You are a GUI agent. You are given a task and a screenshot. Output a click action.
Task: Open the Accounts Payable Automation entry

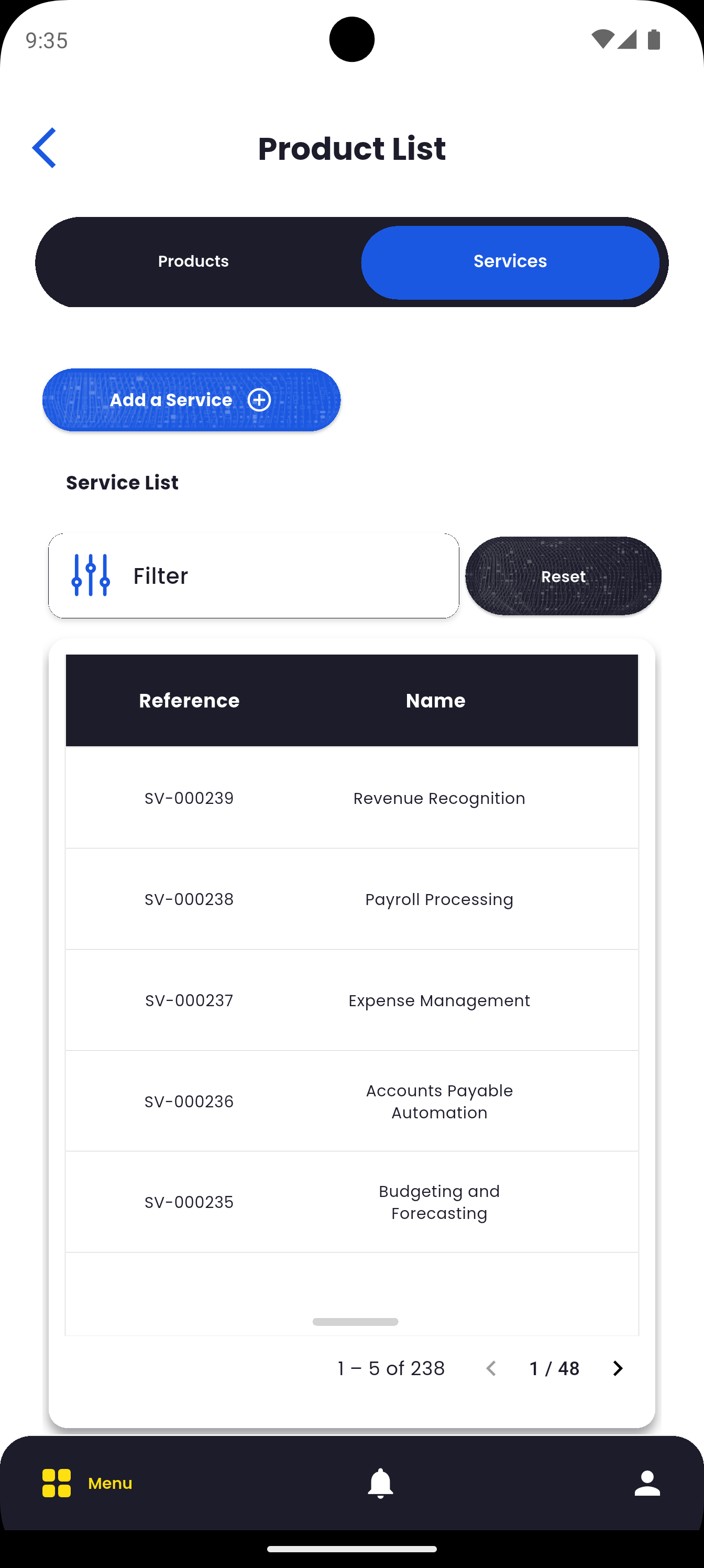tap(439, 1101)
